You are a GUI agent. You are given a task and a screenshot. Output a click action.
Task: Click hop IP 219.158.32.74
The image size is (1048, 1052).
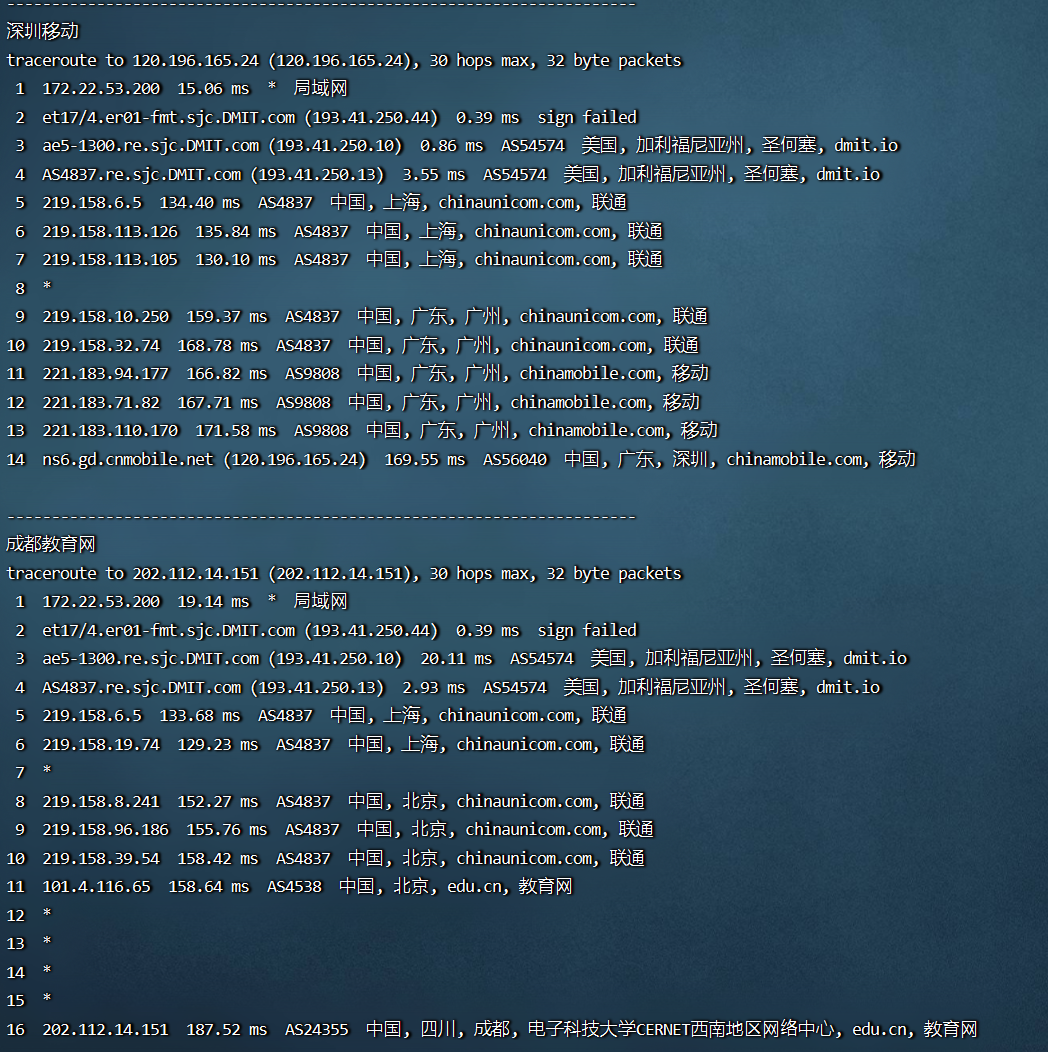[101, 345]
